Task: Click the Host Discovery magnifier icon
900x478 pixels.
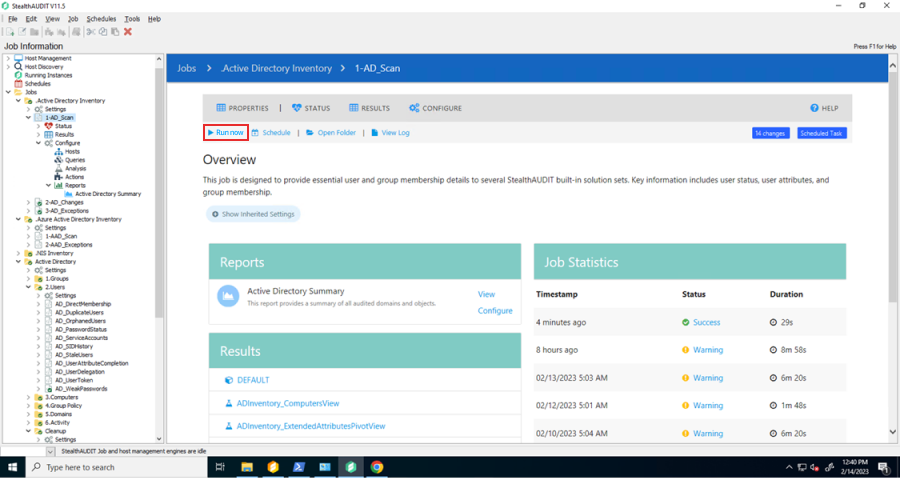Action: pyautogui.click(x=18, y=67)
